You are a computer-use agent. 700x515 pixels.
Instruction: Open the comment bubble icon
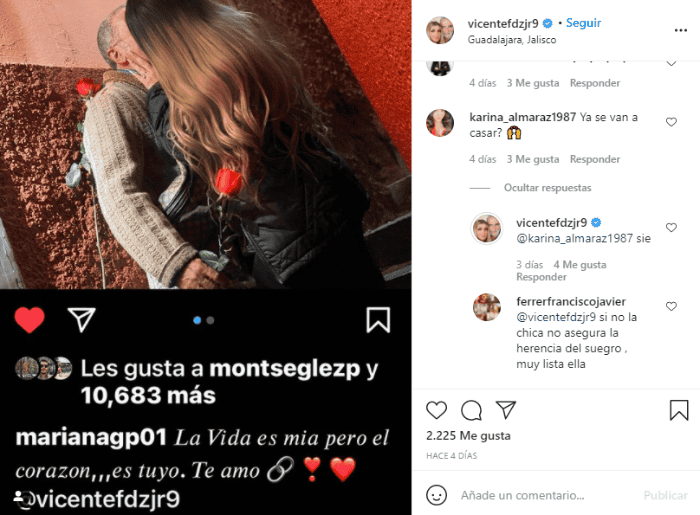pos(471,410)
